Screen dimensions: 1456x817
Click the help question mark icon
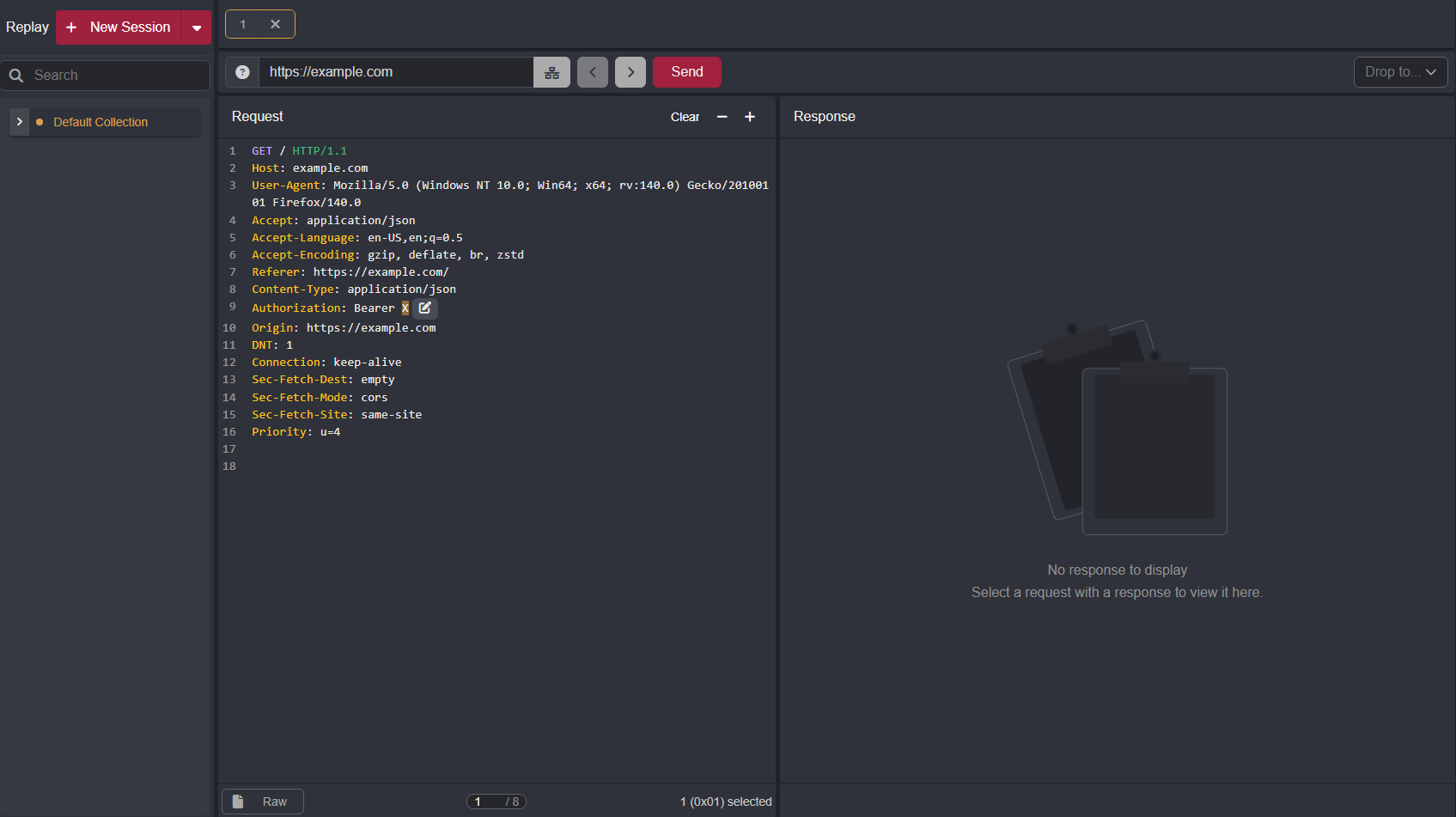242,72
